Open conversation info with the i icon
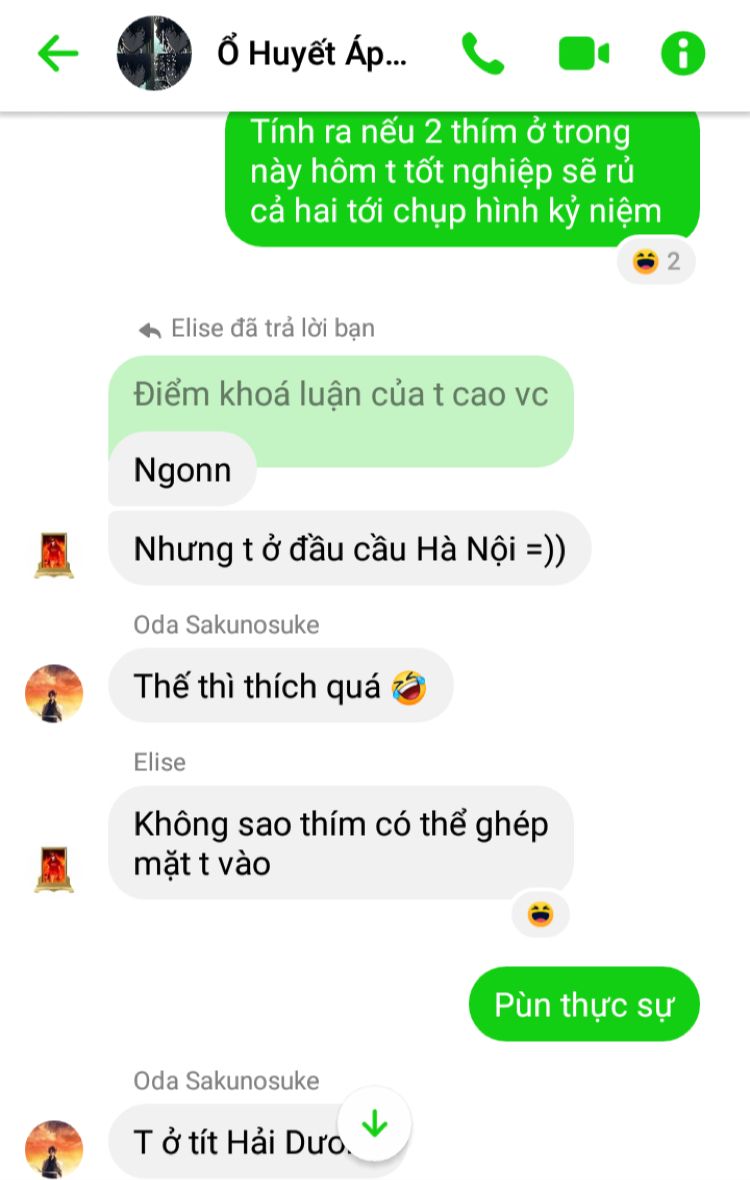Screen dimensions: 750x1180 682,54
